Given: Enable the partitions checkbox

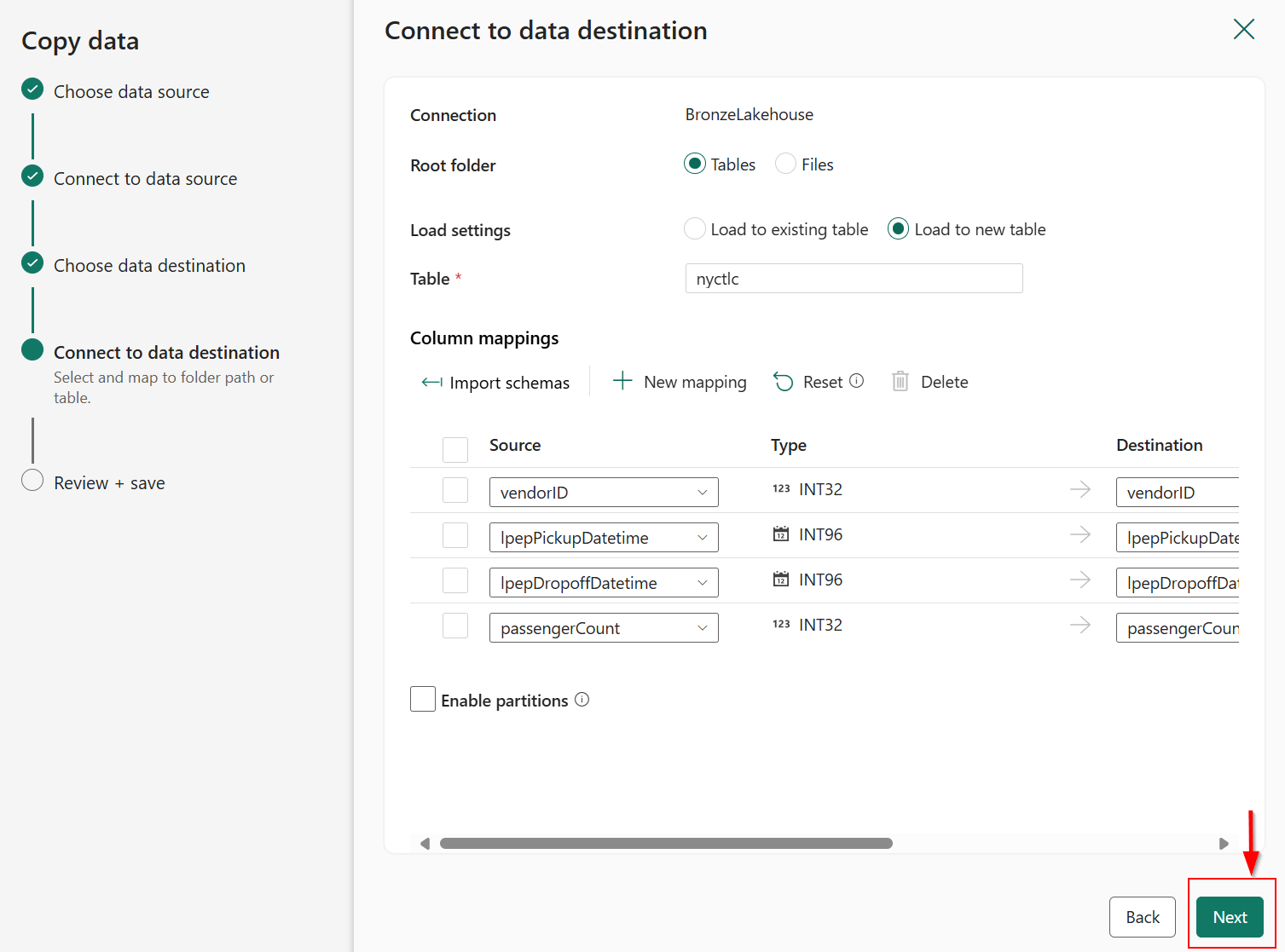Looking at the screenshot, I should coord(423,699).
